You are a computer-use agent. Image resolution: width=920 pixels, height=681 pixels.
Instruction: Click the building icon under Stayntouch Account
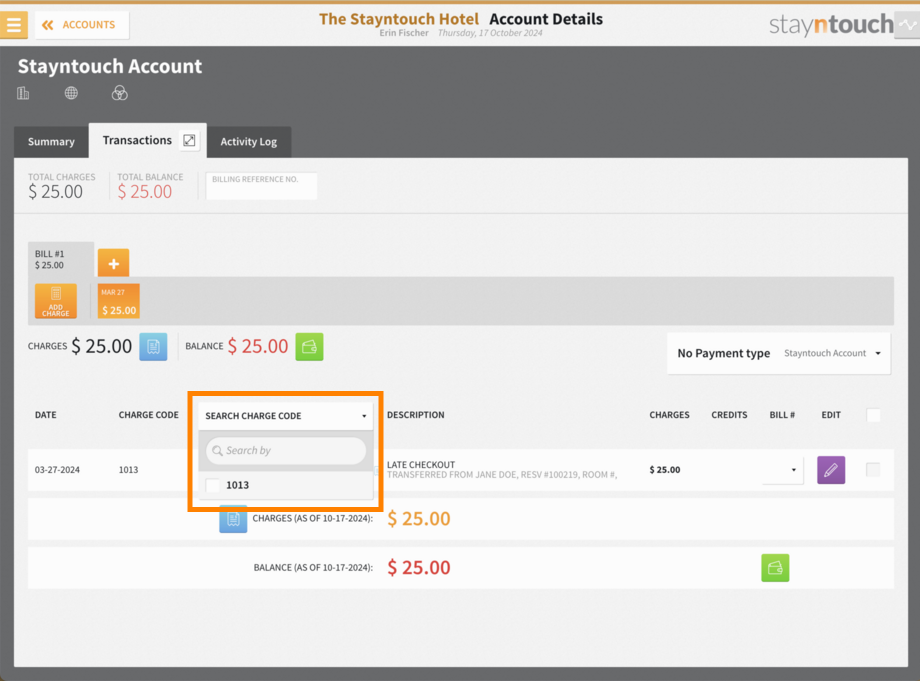(23, 93)
